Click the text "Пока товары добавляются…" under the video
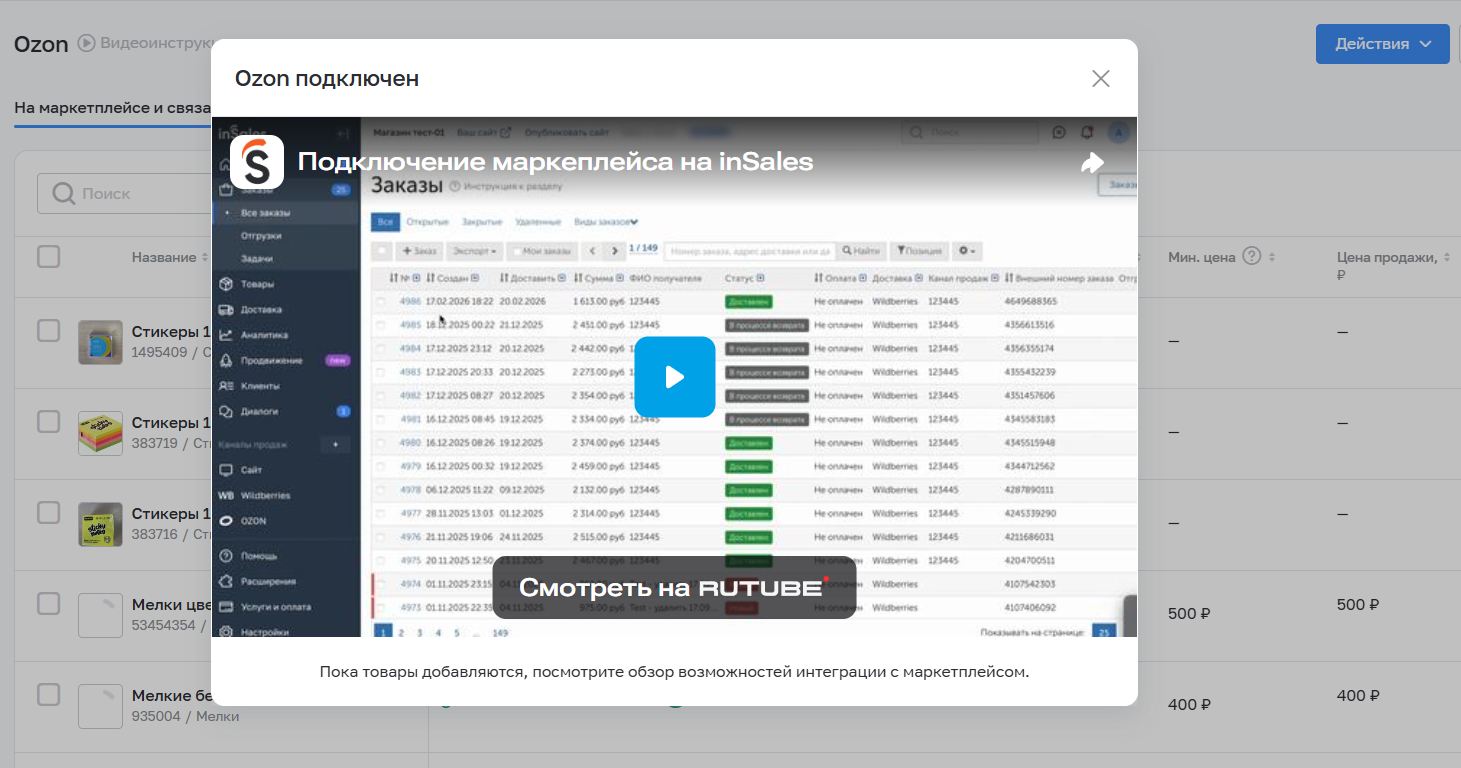1461x768 pixels. 674,672
